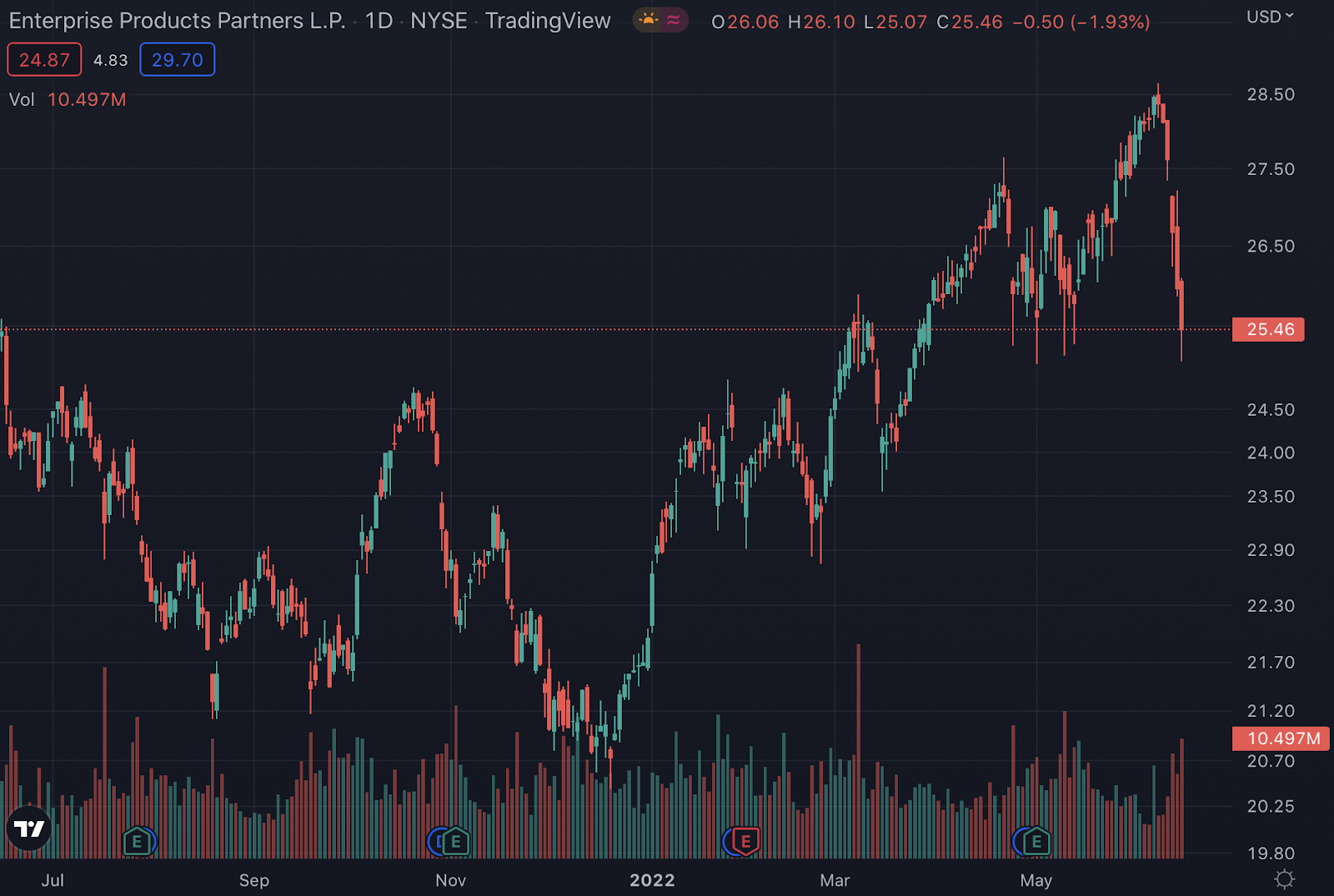Click the 22.90 price axis label
Viewport: 1334px width, 896px height.
pyautogui.click(x=1271, y=549)
